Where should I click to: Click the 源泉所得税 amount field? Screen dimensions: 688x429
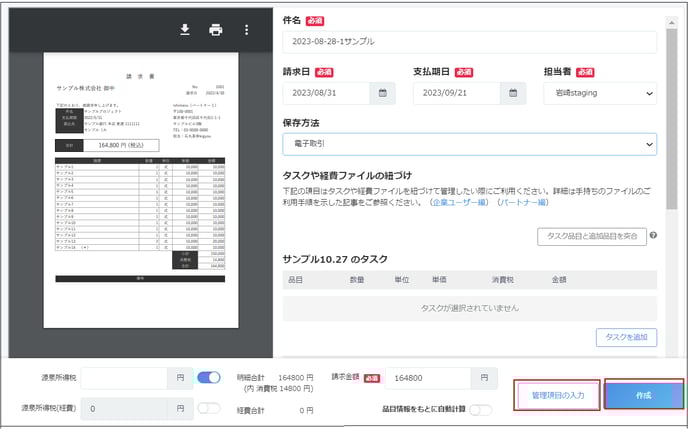(x=124, y=378)
